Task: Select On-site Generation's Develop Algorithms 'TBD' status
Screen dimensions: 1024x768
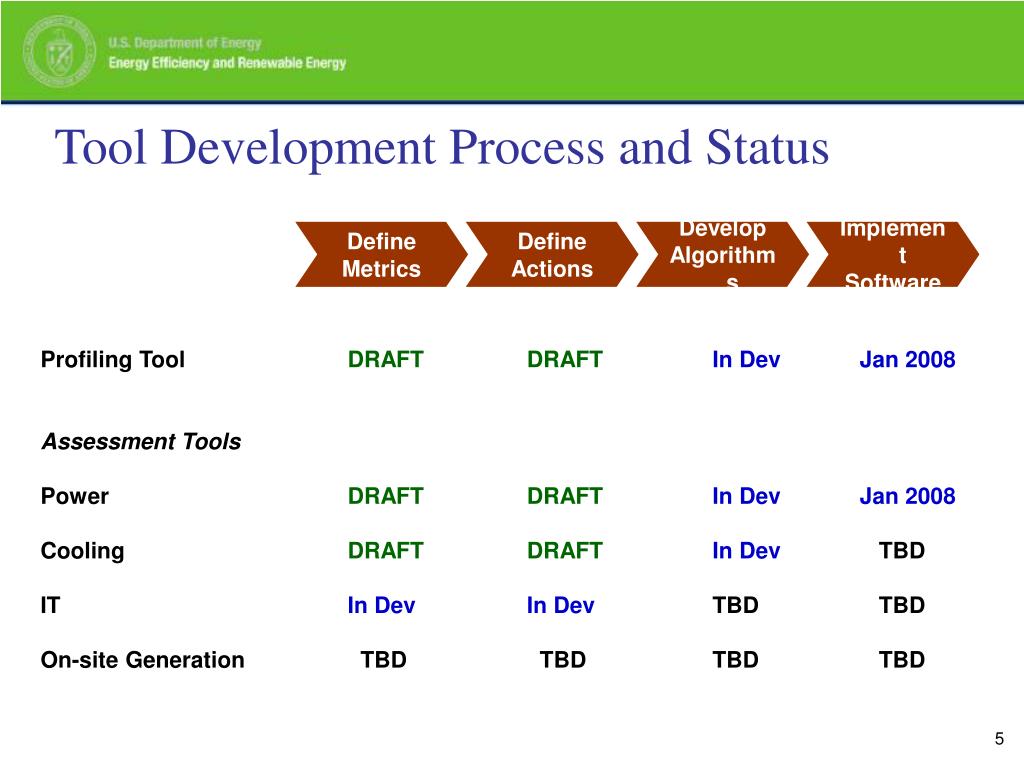Action: pyautogui.click(x=735, y=660)
